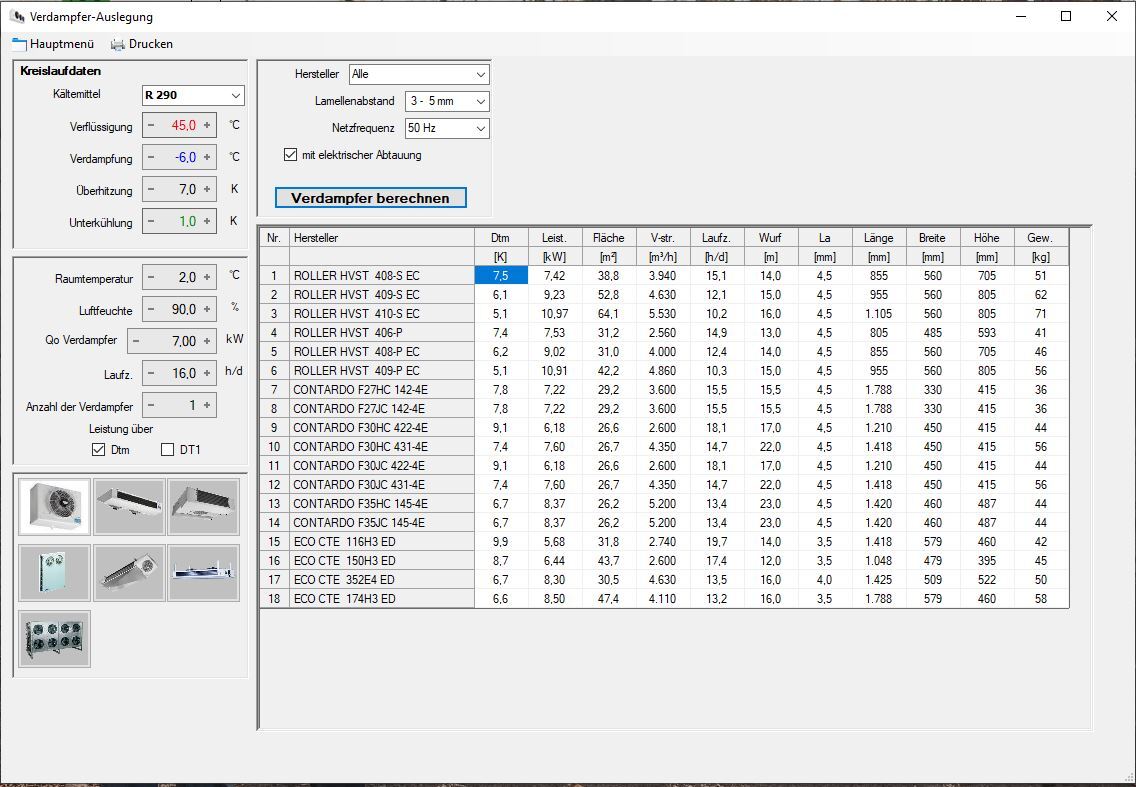Decrease Laufz. hours with minus

pyautogui.click(x=151, y=373)
